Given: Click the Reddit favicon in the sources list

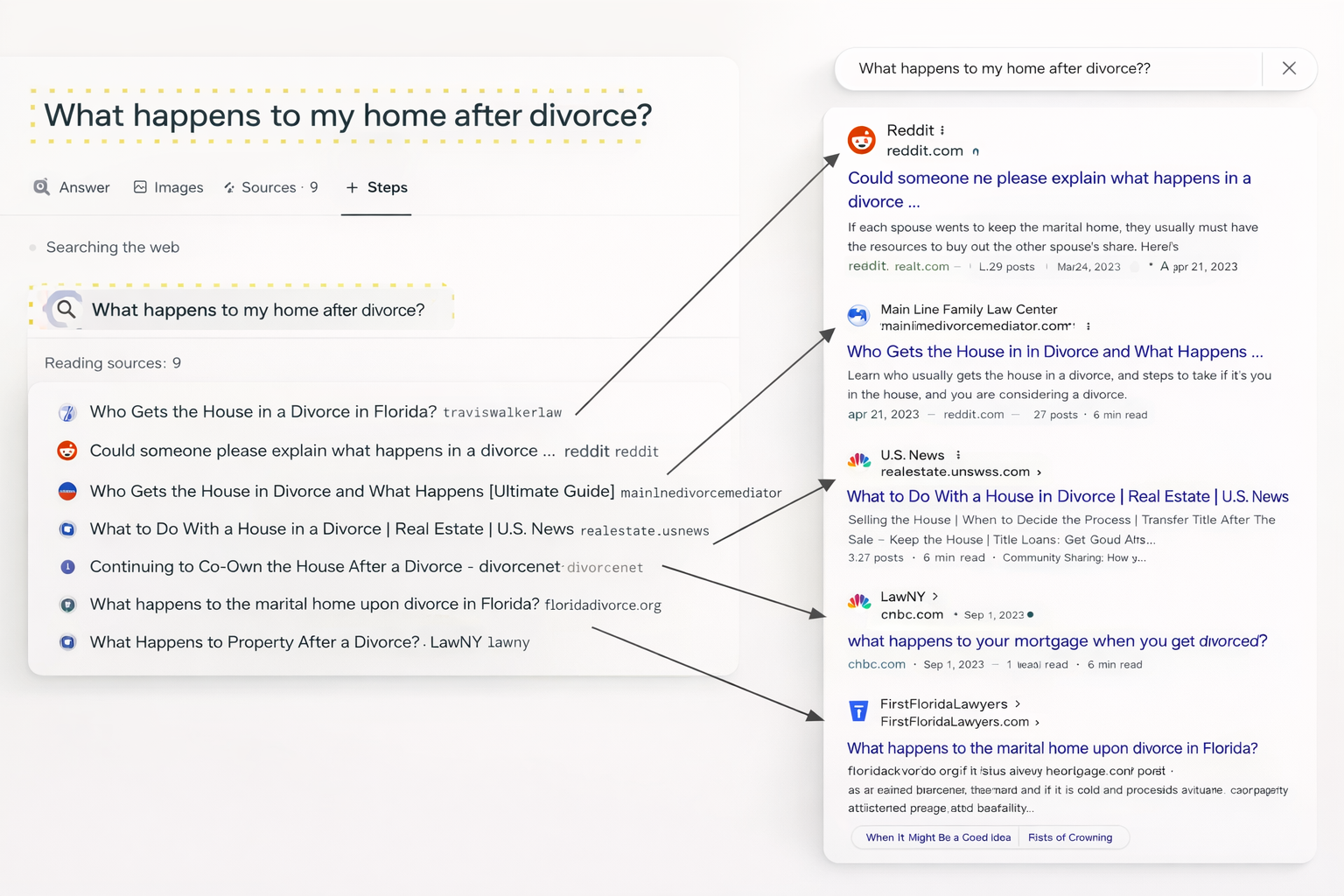Looking at the screenshot, I should 67,451.
